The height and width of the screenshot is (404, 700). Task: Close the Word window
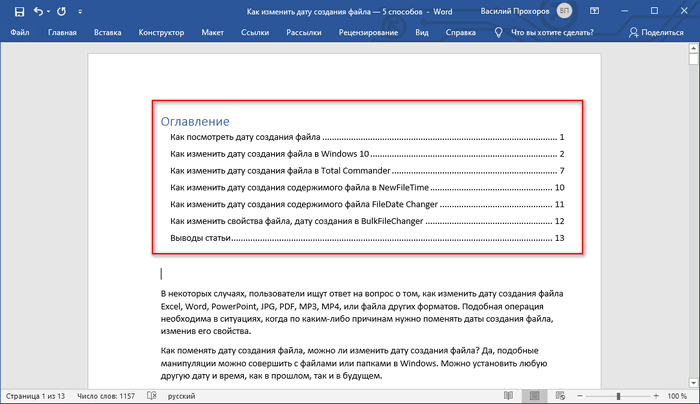pyautogui.click(x=684, y=11)
